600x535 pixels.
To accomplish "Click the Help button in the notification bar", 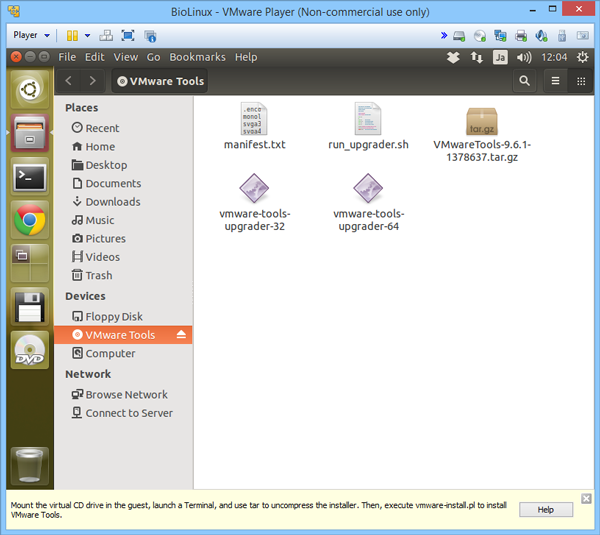I will 546,509.
